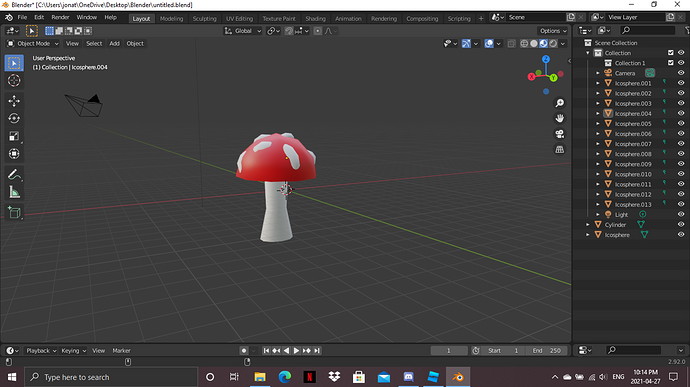Toggle proportional editing icon
This screenshot has width=690, height=387.
click(318, 31)
